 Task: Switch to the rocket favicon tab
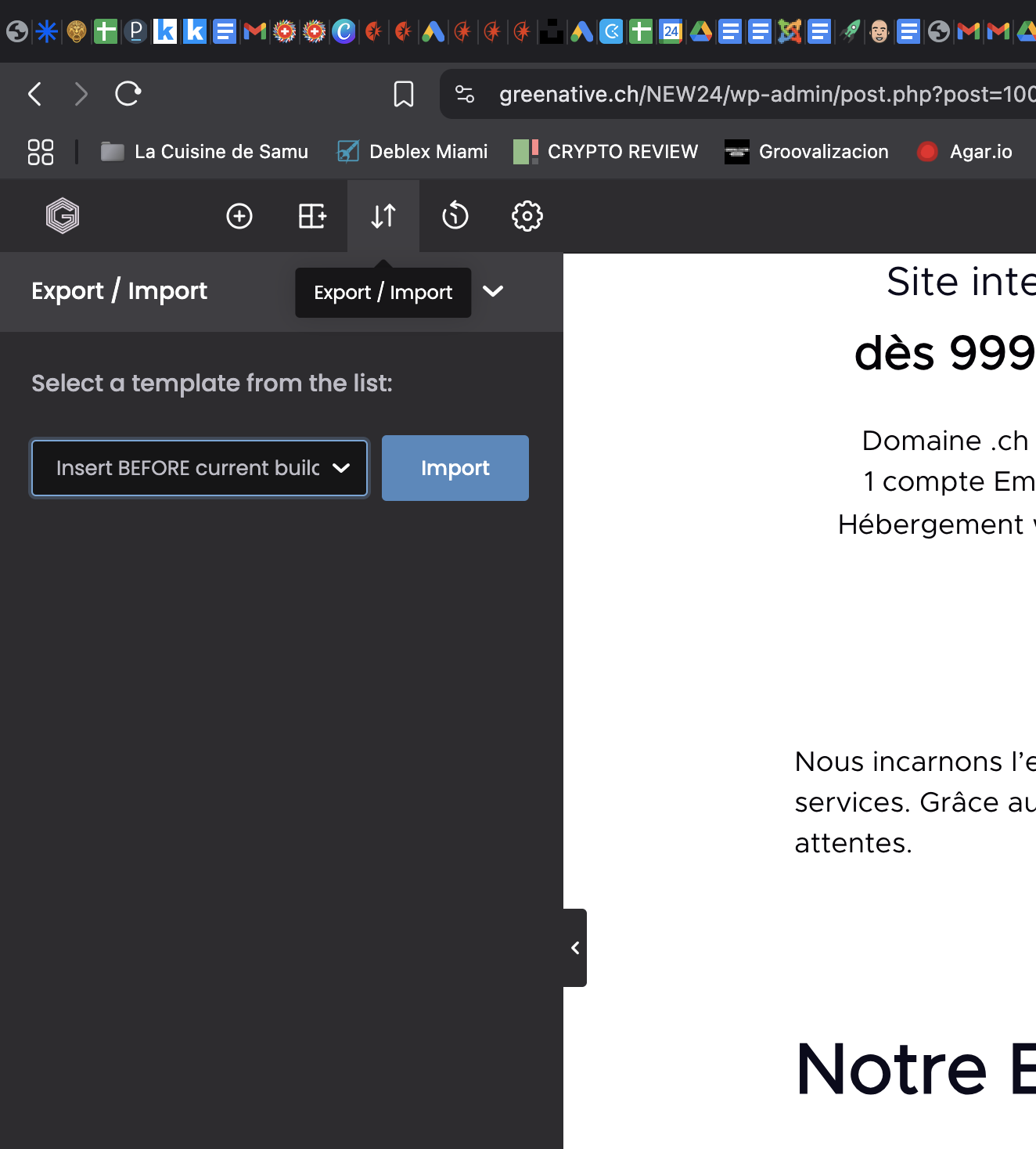click(x=850, y=31)
